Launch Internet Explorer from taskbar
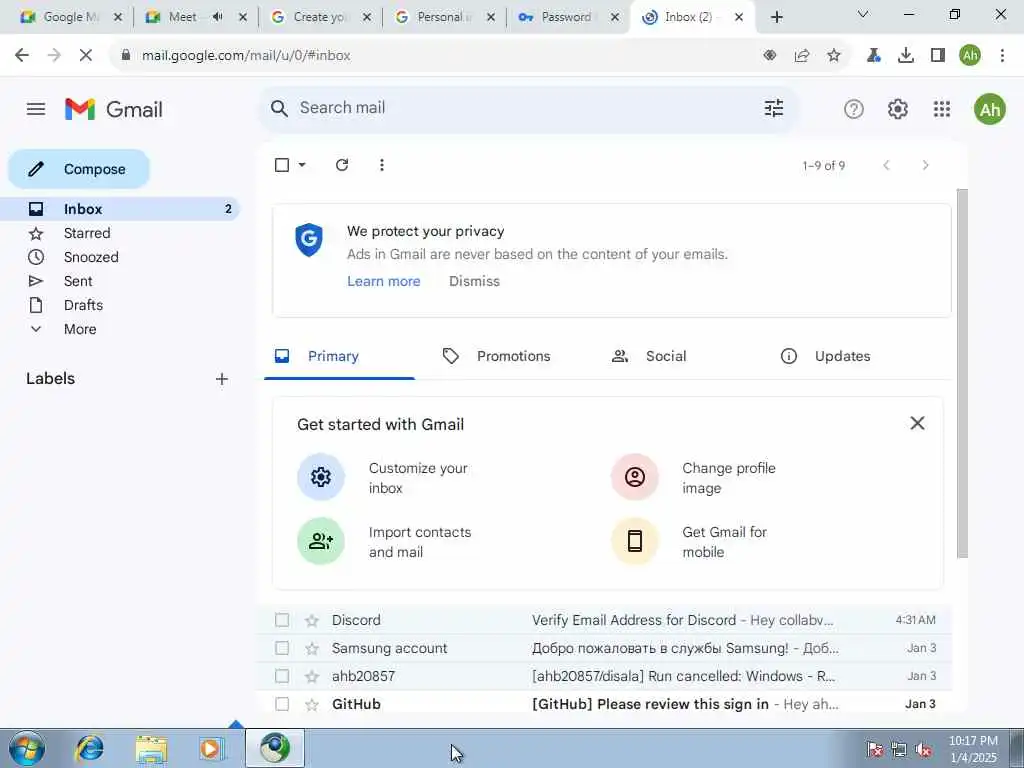The width and height of the screenshot is (1024, 768). [x=89, y=748]
